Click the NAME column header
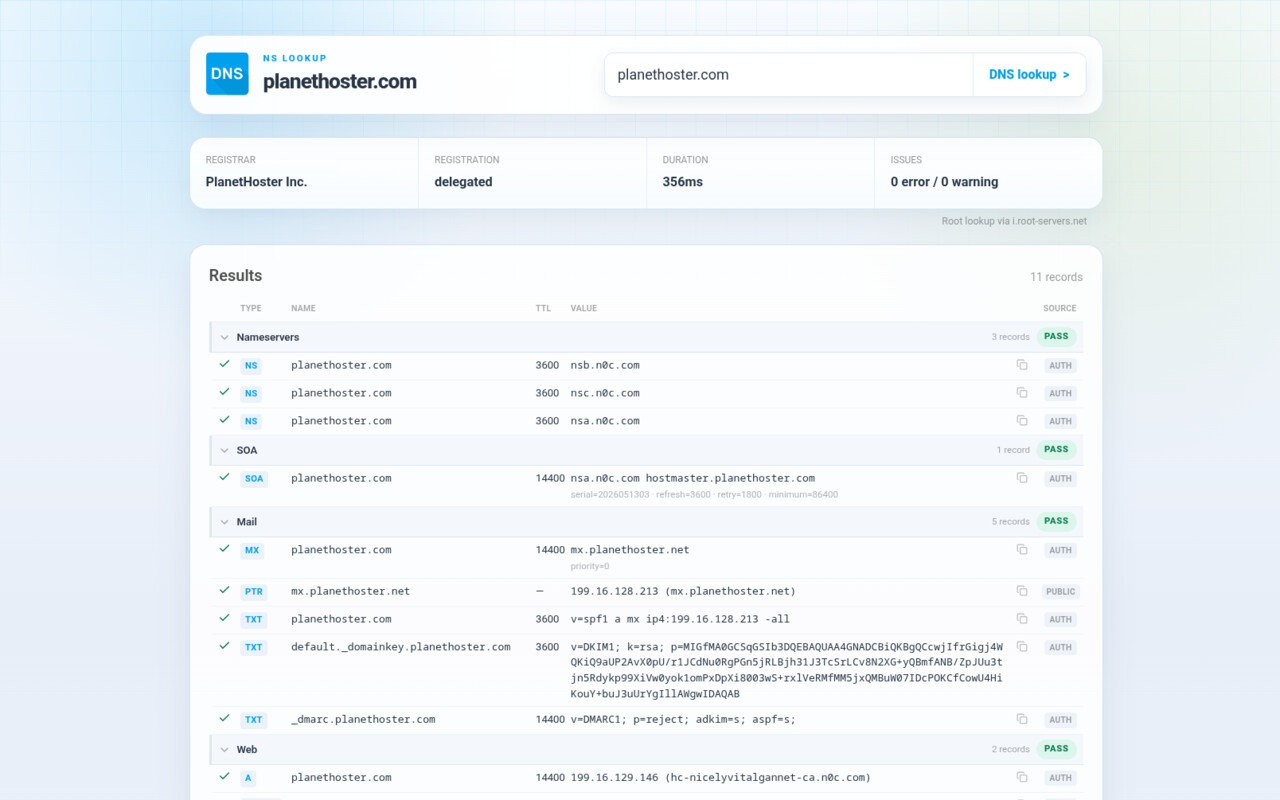 [x=303, y=309]
